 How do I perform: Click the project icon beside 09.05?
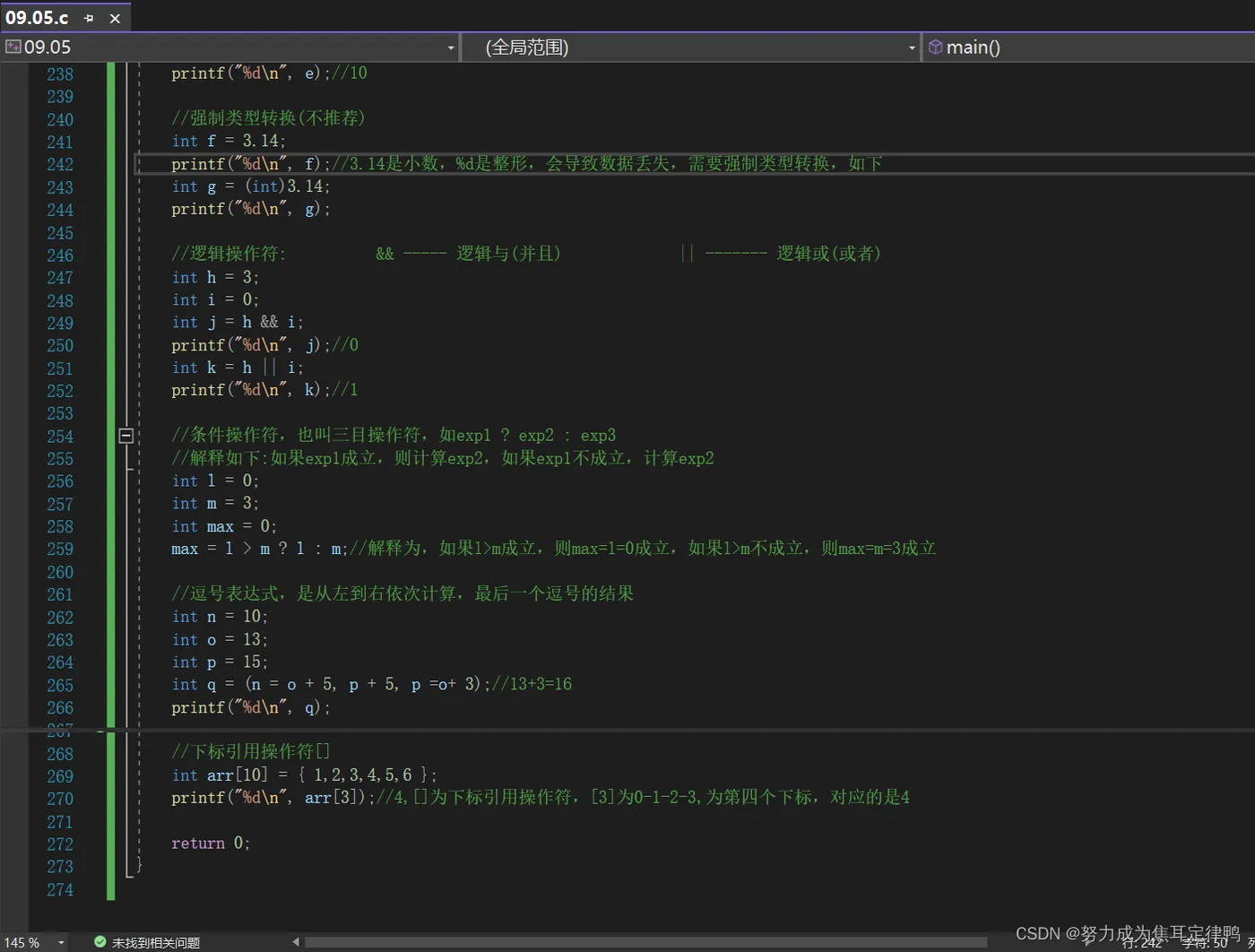pos(13,47)
